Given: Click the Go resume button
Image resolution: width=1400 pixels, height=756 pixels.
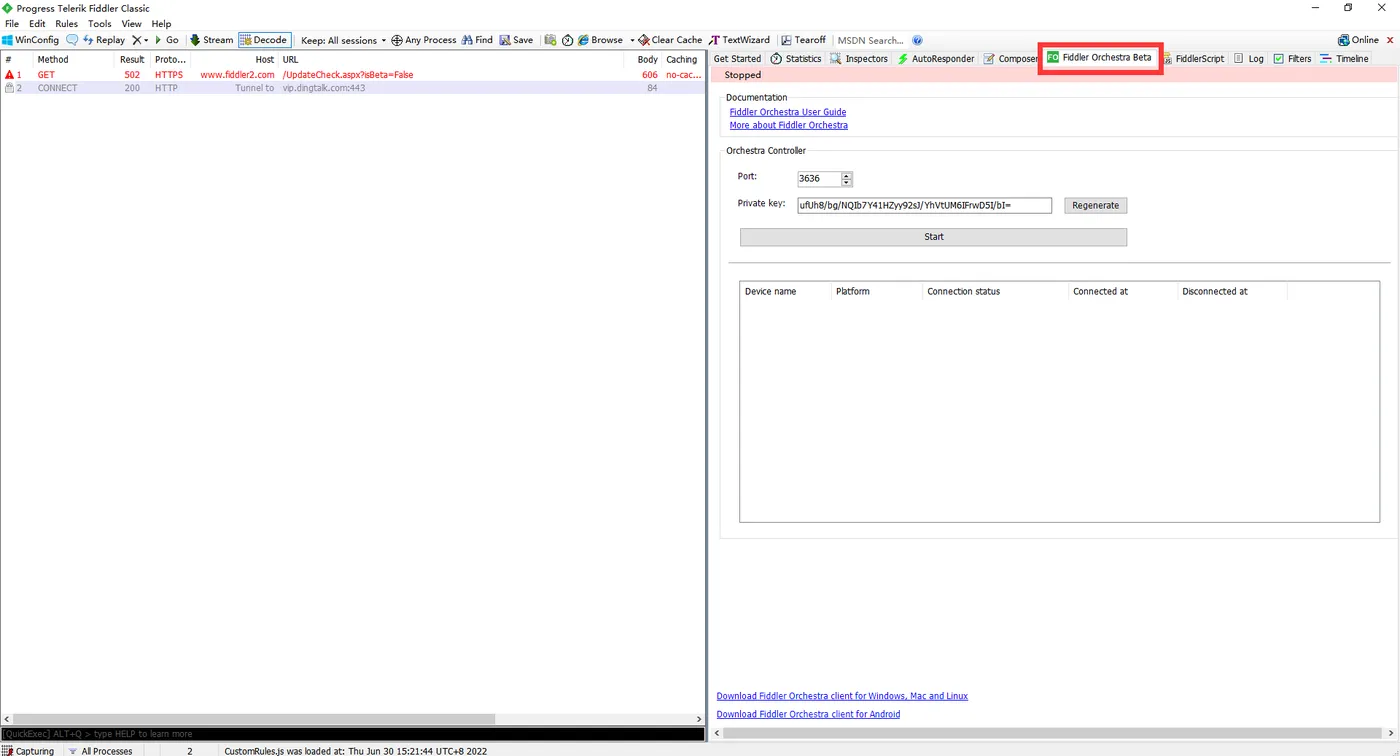Looking at the screenshot, I should [166, 40].
